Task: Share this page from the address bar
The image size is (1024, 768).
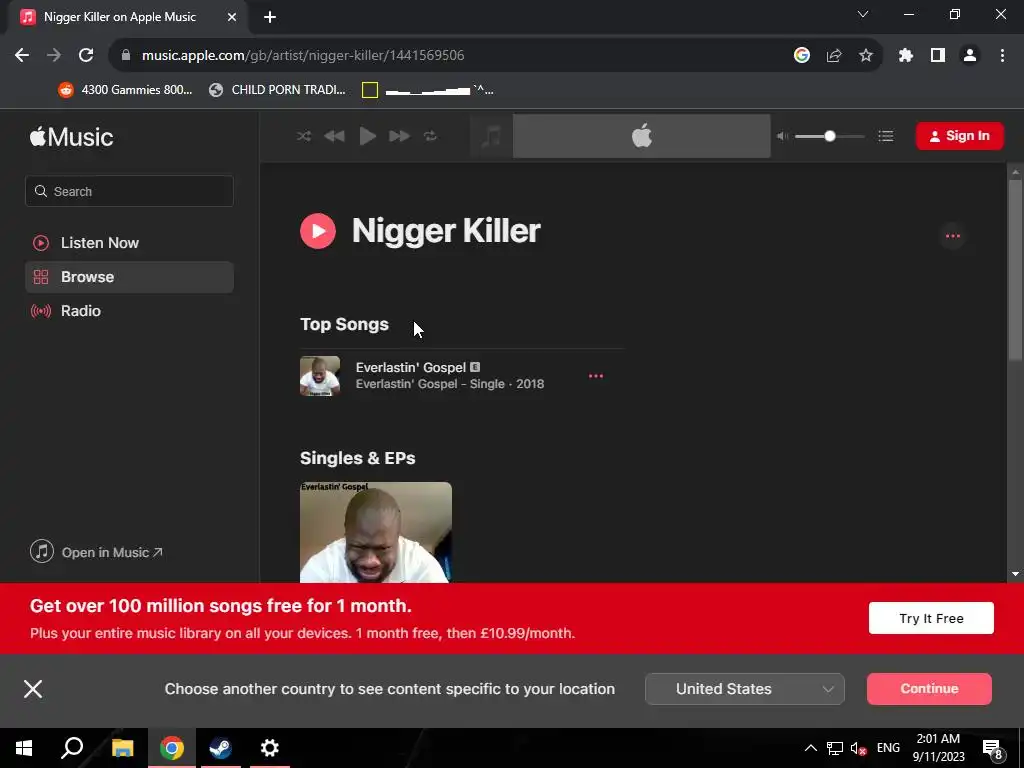Action: (834, 56)
